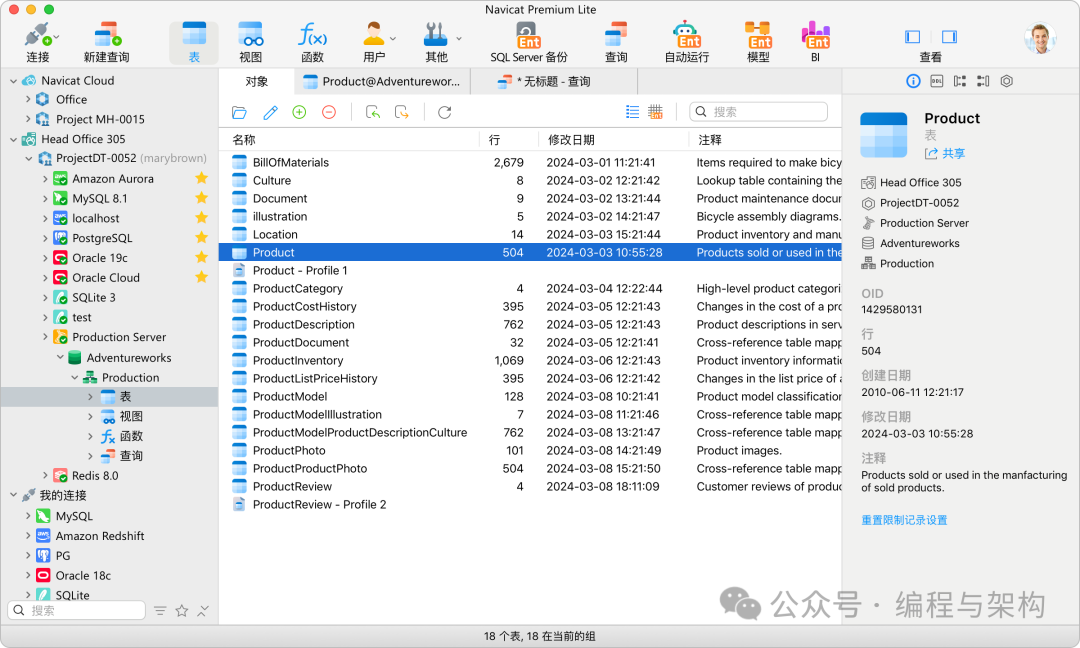The width and height of the screenshot is (1080, 648).
Task: Toggle Oracle Cloud favorite star
Action: click(202, 278)
